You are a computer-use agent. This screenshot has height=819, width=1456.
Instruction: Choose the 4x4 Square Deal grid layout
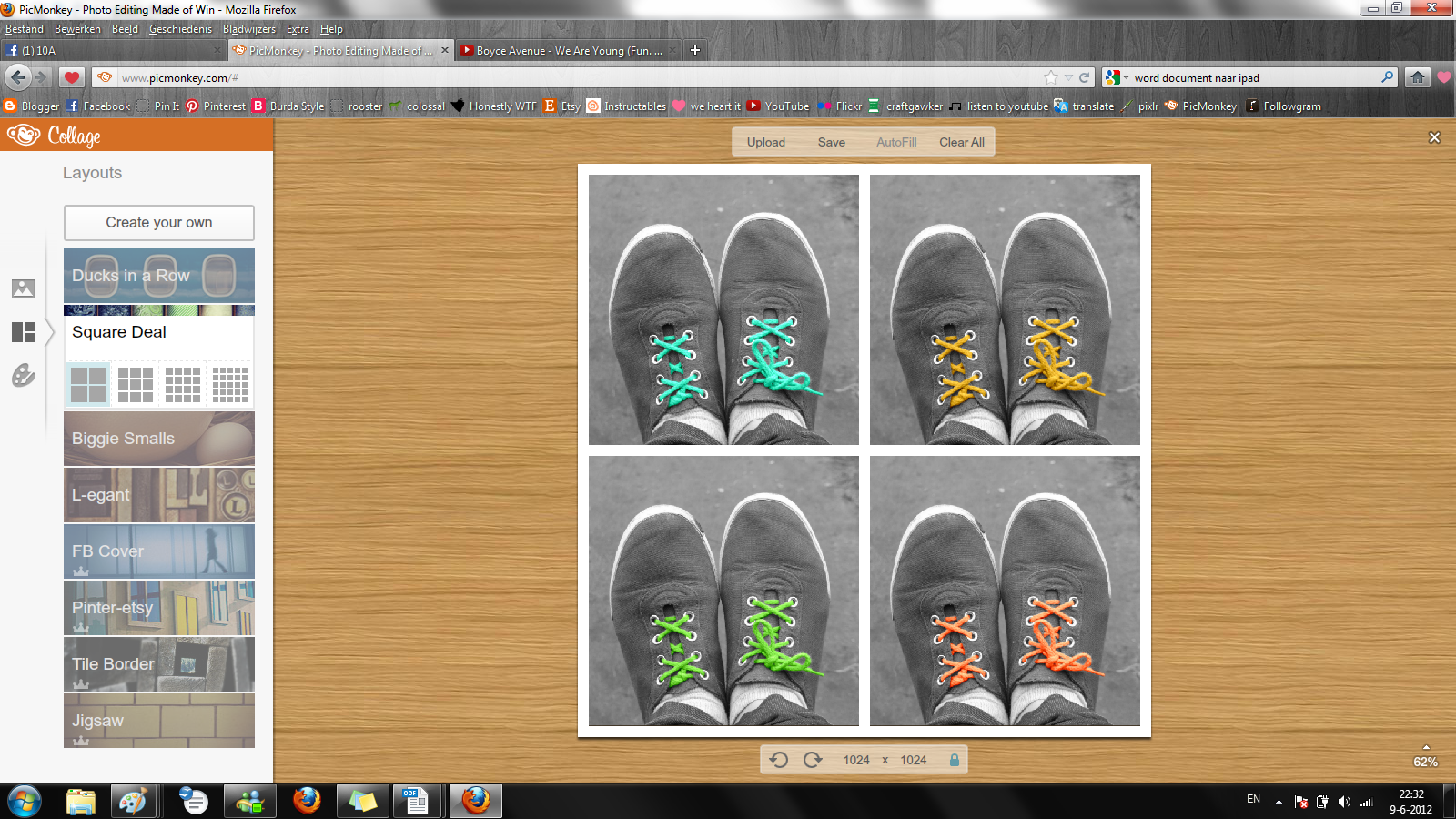pos(183,384)
